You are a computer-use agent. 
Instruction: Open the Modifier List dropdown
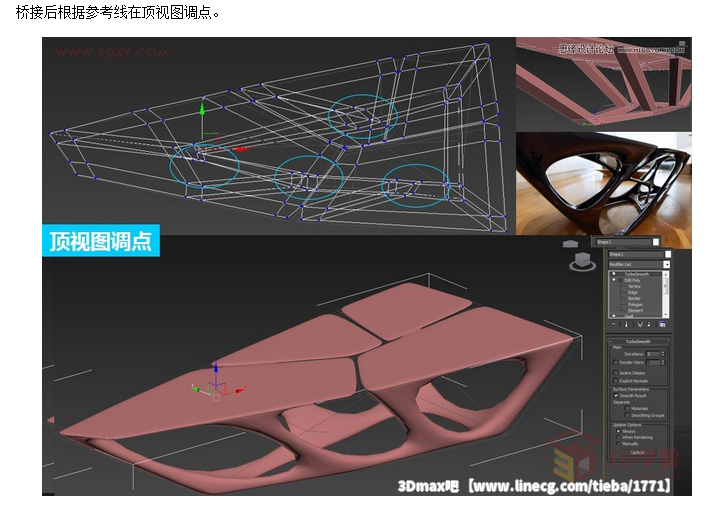click(666, 264)
